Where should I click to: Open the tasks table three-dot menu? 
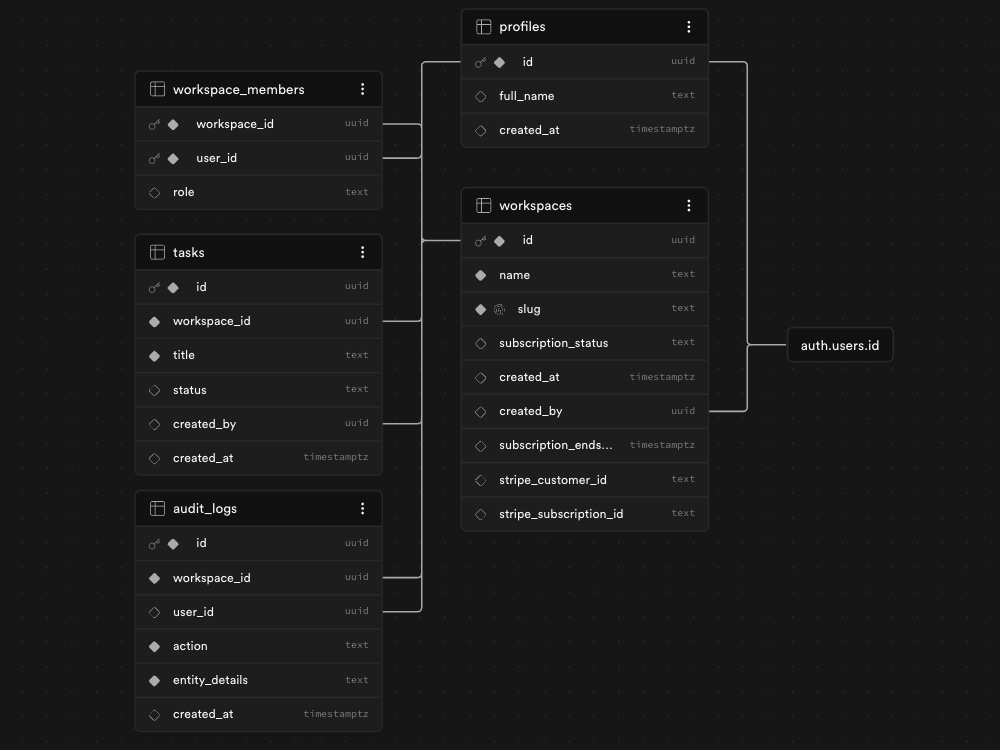tap(362, 253)
